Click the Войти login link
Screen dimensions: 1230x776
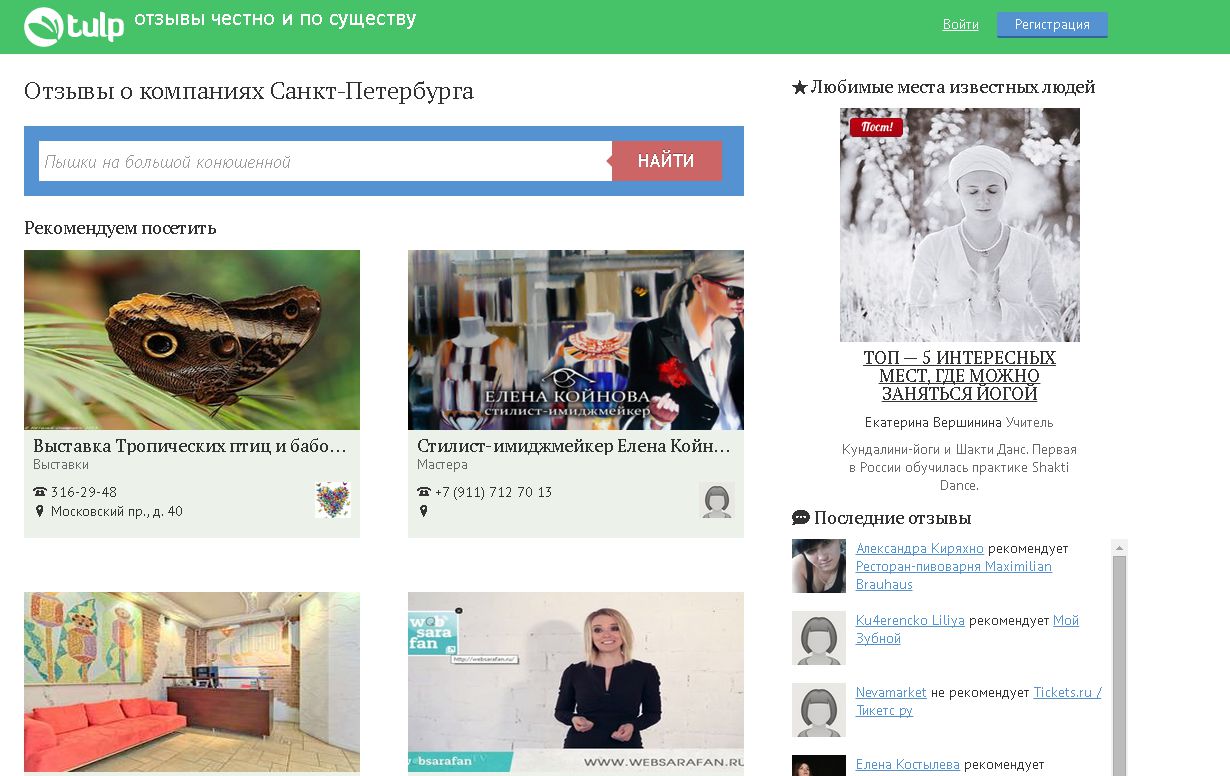coord(960,25)
